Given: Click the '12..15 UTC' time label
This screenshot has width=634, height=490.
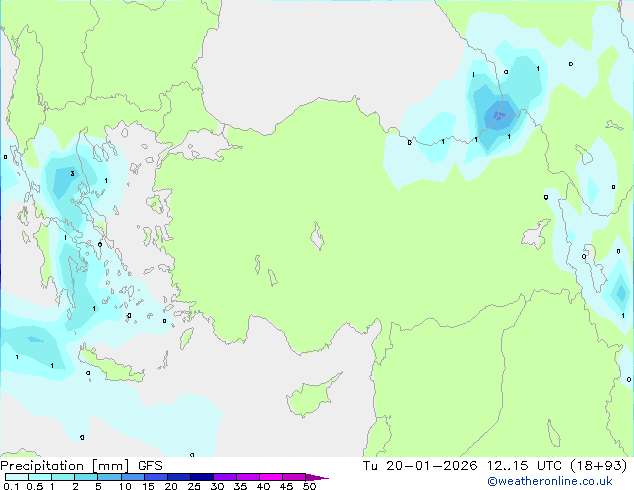Looking at the screenshot, I should (x=524, y=466).
